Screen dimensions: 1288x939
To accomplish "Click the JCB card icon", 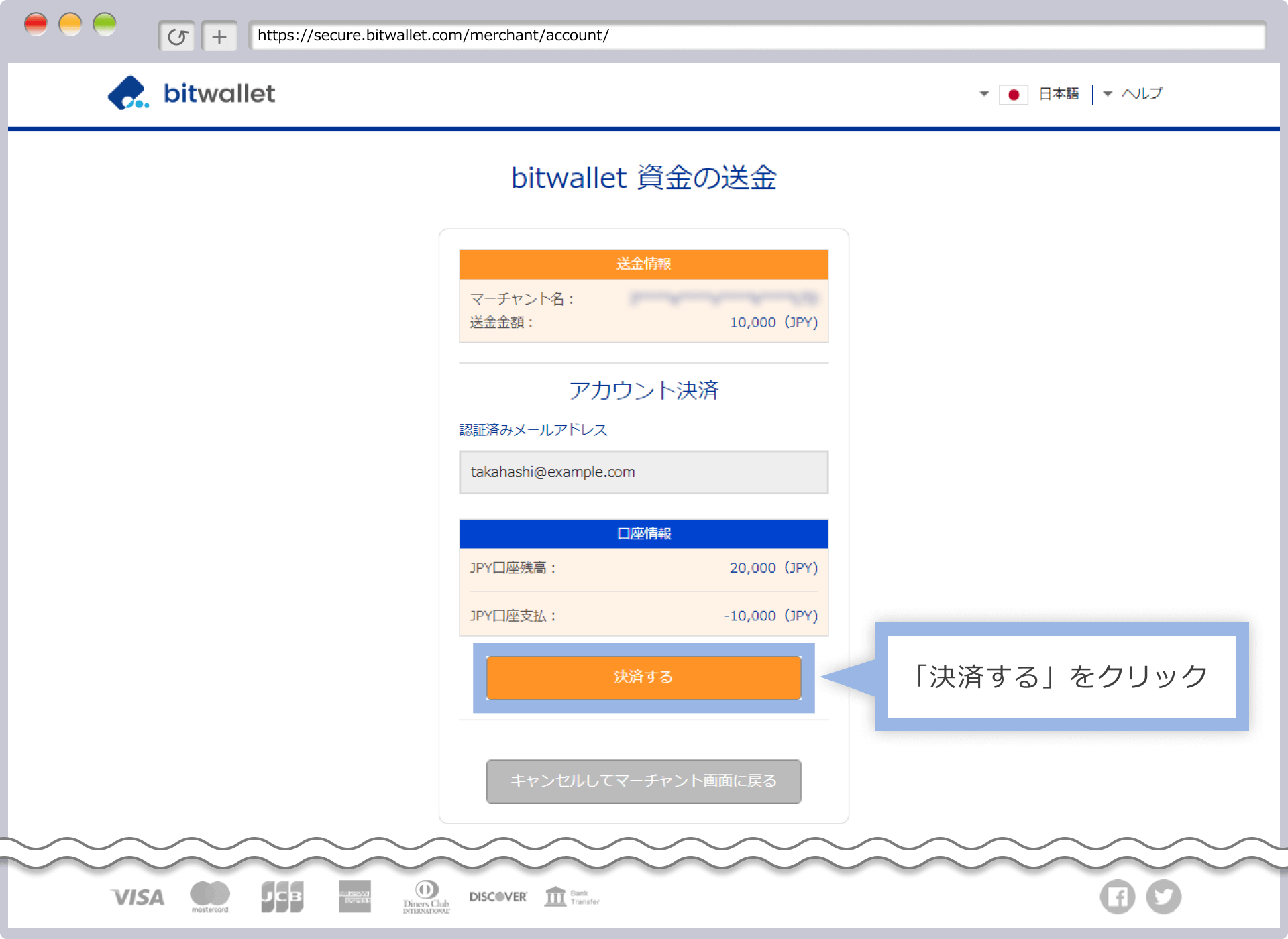I will point(282,897).
